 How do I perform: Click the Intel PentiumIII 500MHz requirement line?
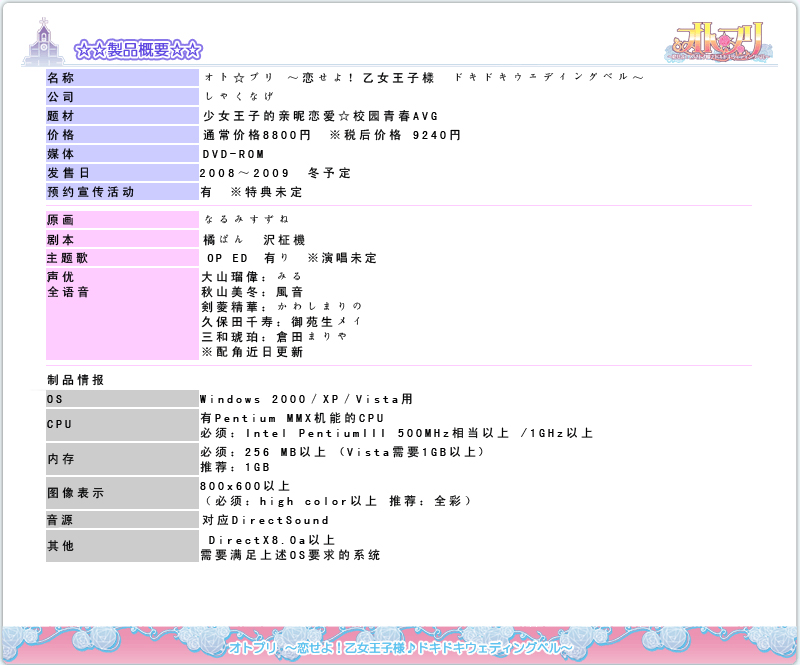[x=396, y=433]
